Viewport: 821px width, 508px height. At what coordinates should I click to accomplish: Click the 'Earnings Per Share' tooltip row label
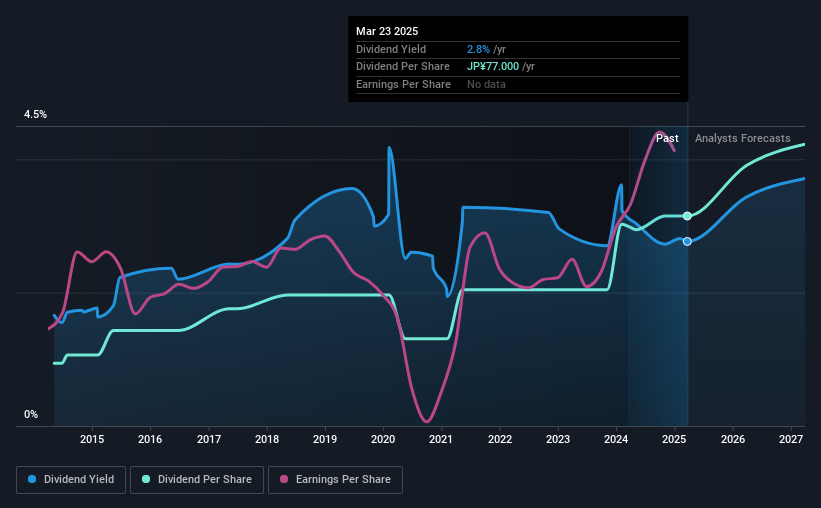pyautogui.click(x=403, y=84)
